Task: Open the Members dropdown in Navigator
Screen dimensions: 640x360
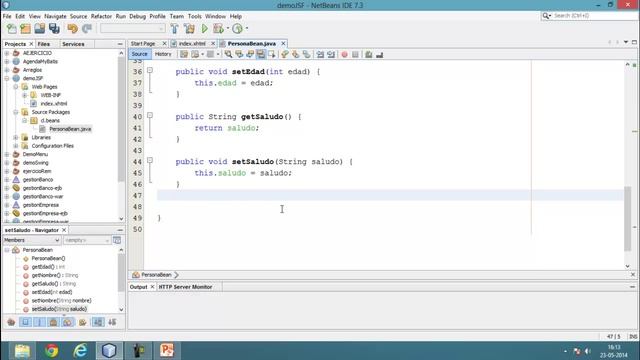Action: [x=32, y=240]
